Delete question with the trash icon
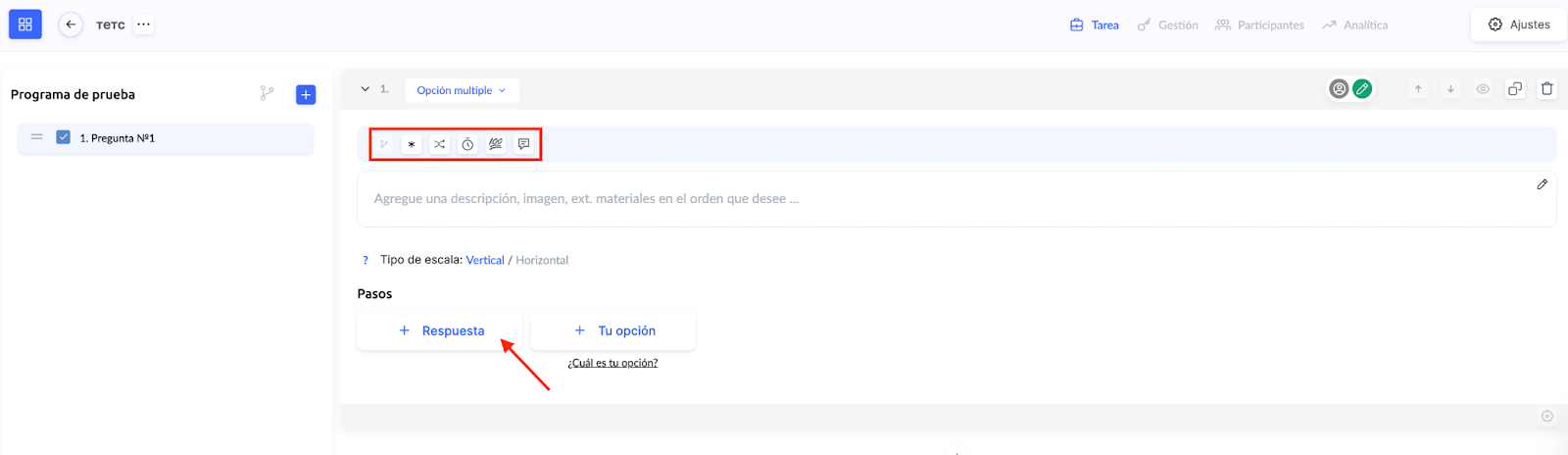The image size is (1568, 455). [1546, 89]
